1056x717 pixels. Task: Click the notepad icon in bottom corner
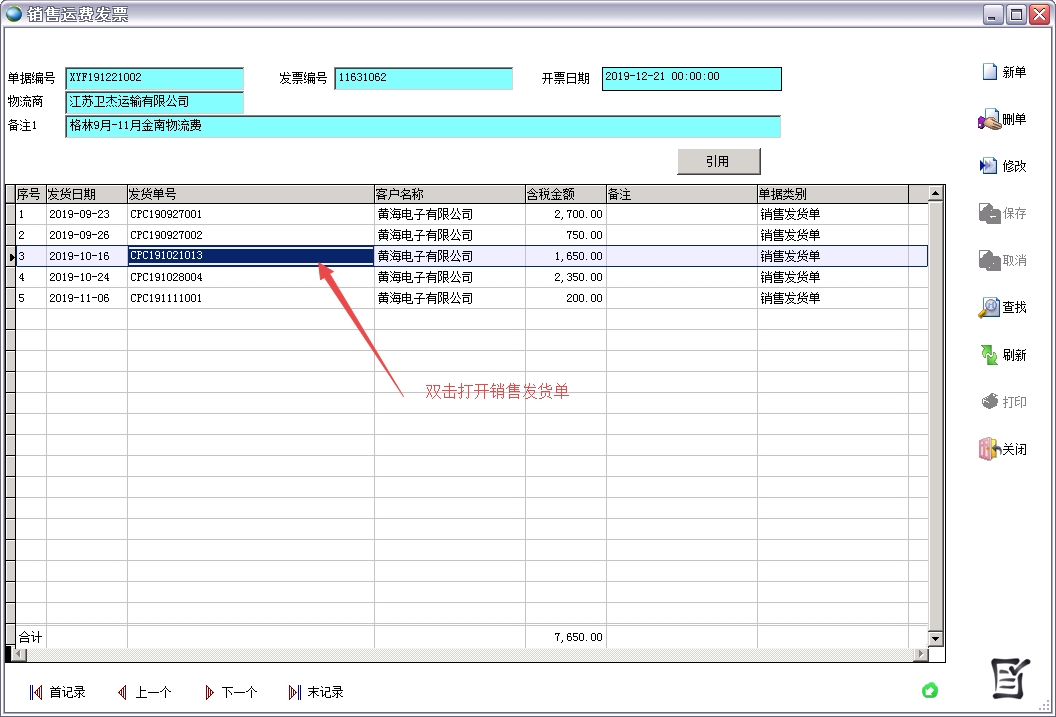tap(1012, 678)
